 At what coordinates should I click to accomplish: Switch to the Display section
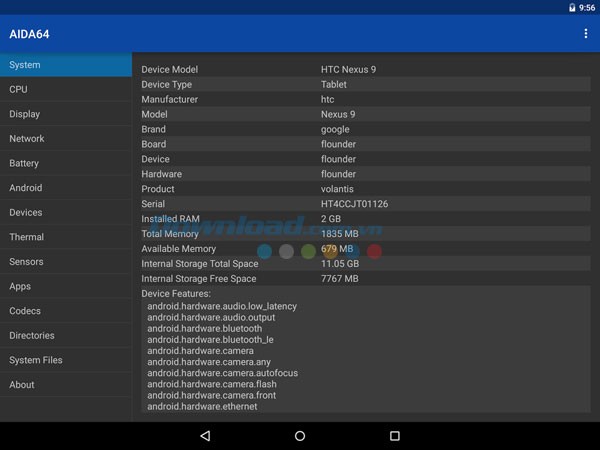[65, 114]
